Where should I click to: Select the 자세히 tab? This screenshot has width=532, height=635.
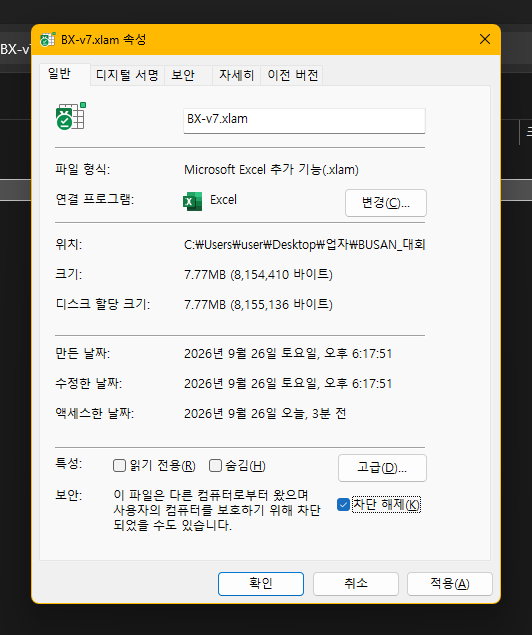(x=236, y=75)
